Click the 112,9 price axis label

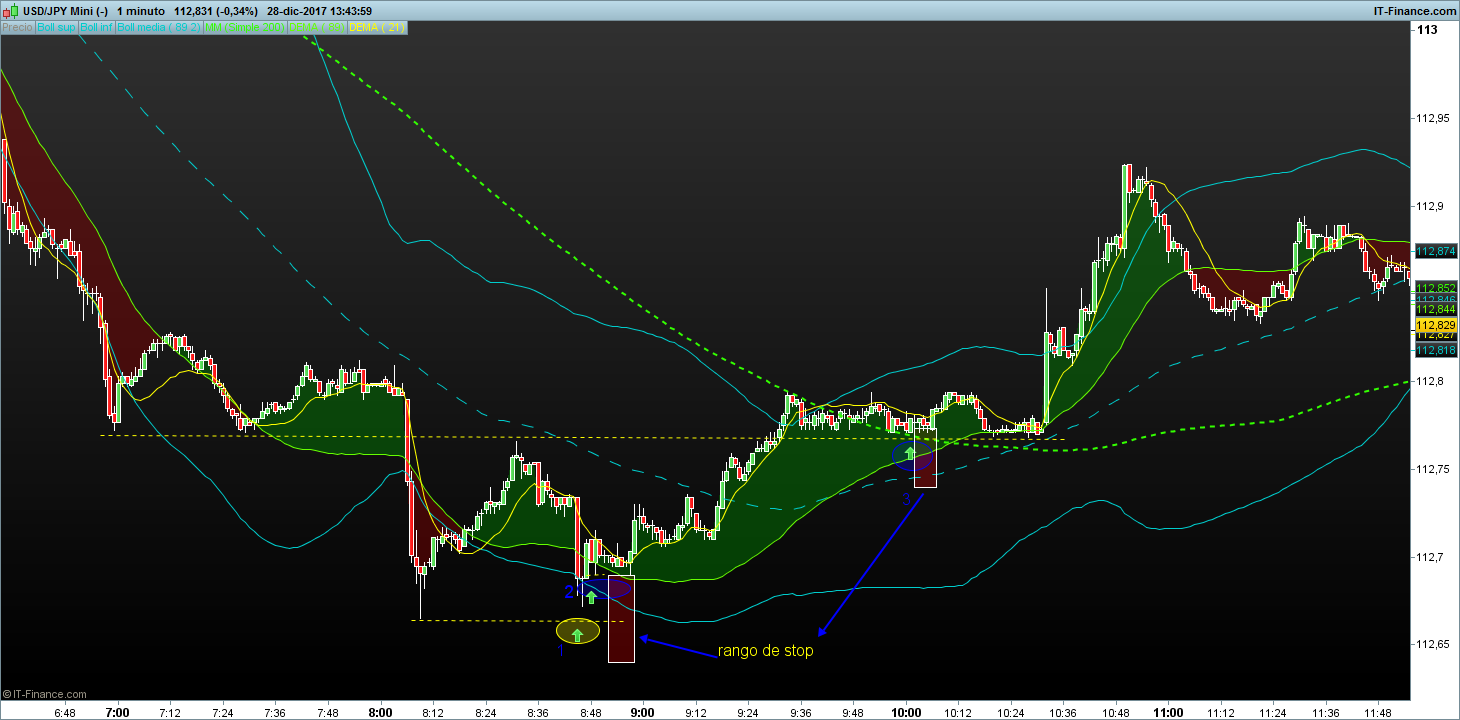click(1430, 206)
